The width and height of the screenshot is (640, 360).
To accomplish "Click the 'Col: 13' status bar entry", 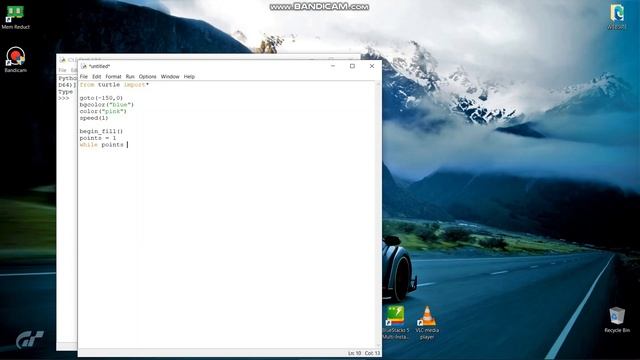I will (372, 353).
